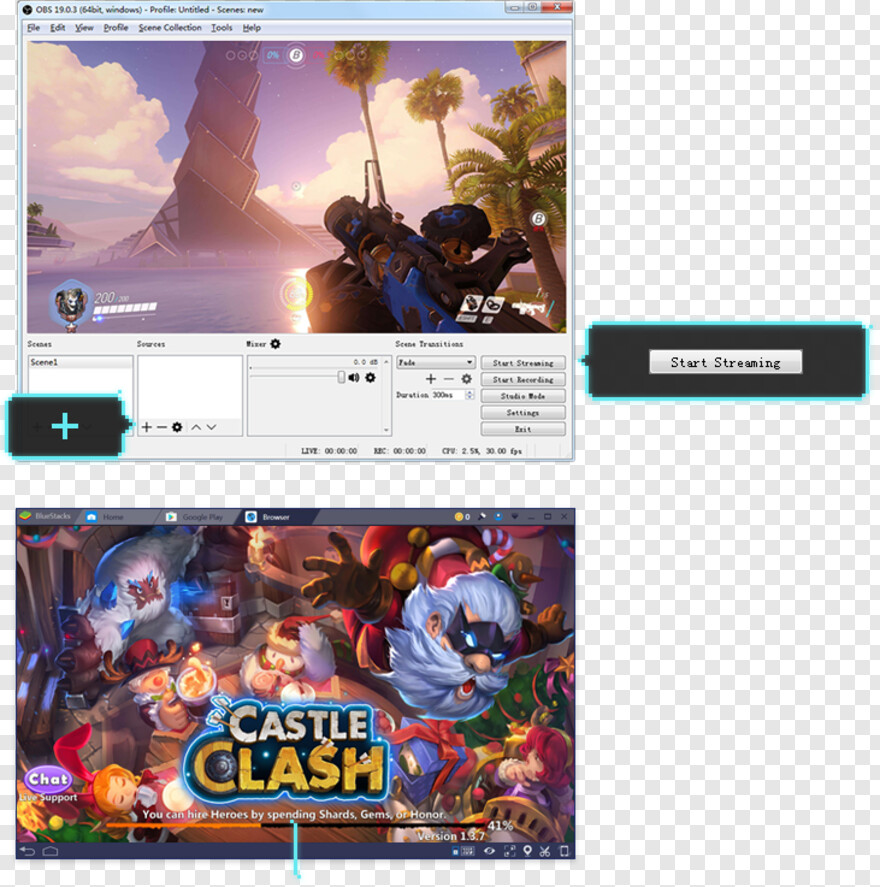Open the Profile menu in OBS
880x887 pixels.
[x=116, y=28]
